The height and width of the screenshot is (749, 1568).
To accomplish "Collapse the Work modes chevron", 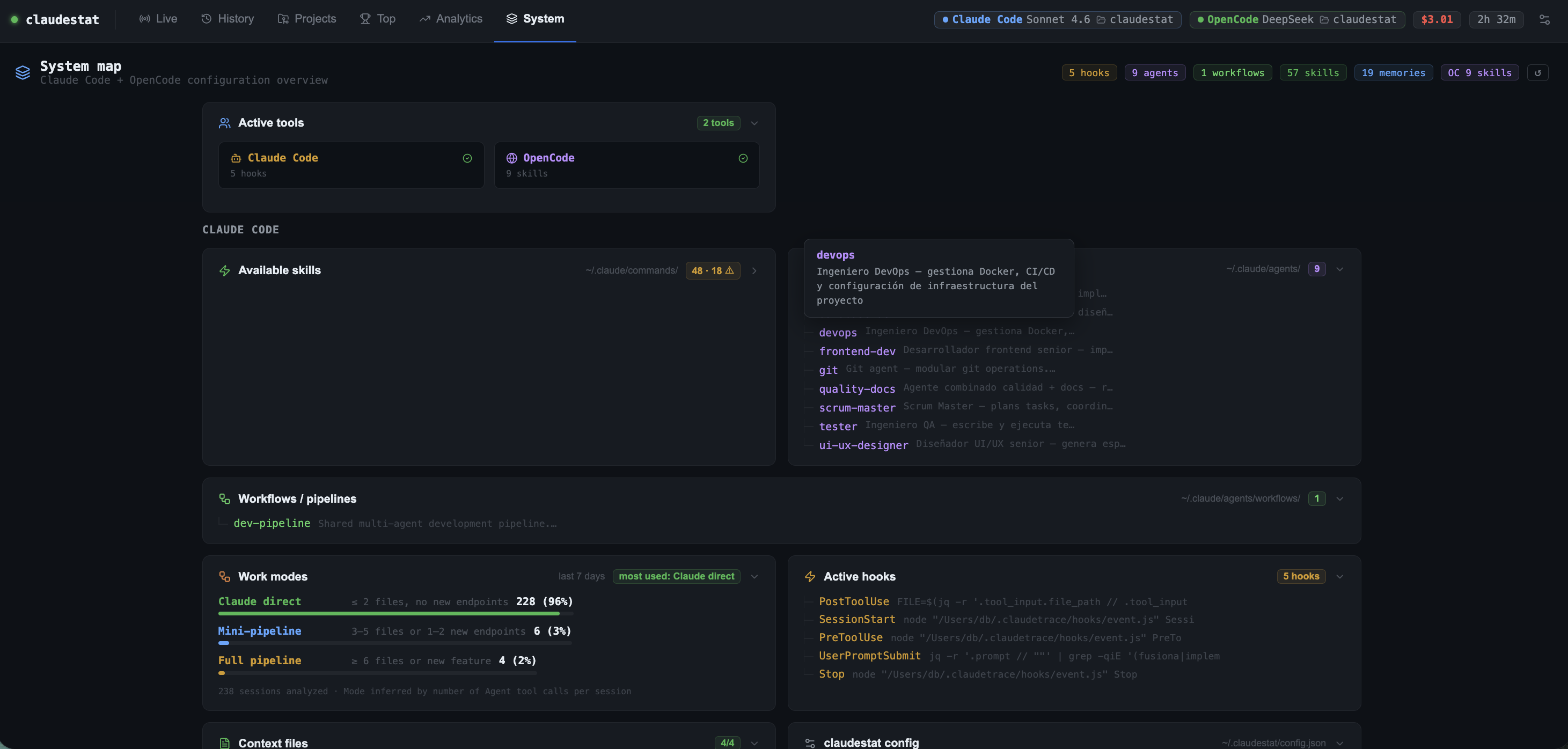I will 754,577.
